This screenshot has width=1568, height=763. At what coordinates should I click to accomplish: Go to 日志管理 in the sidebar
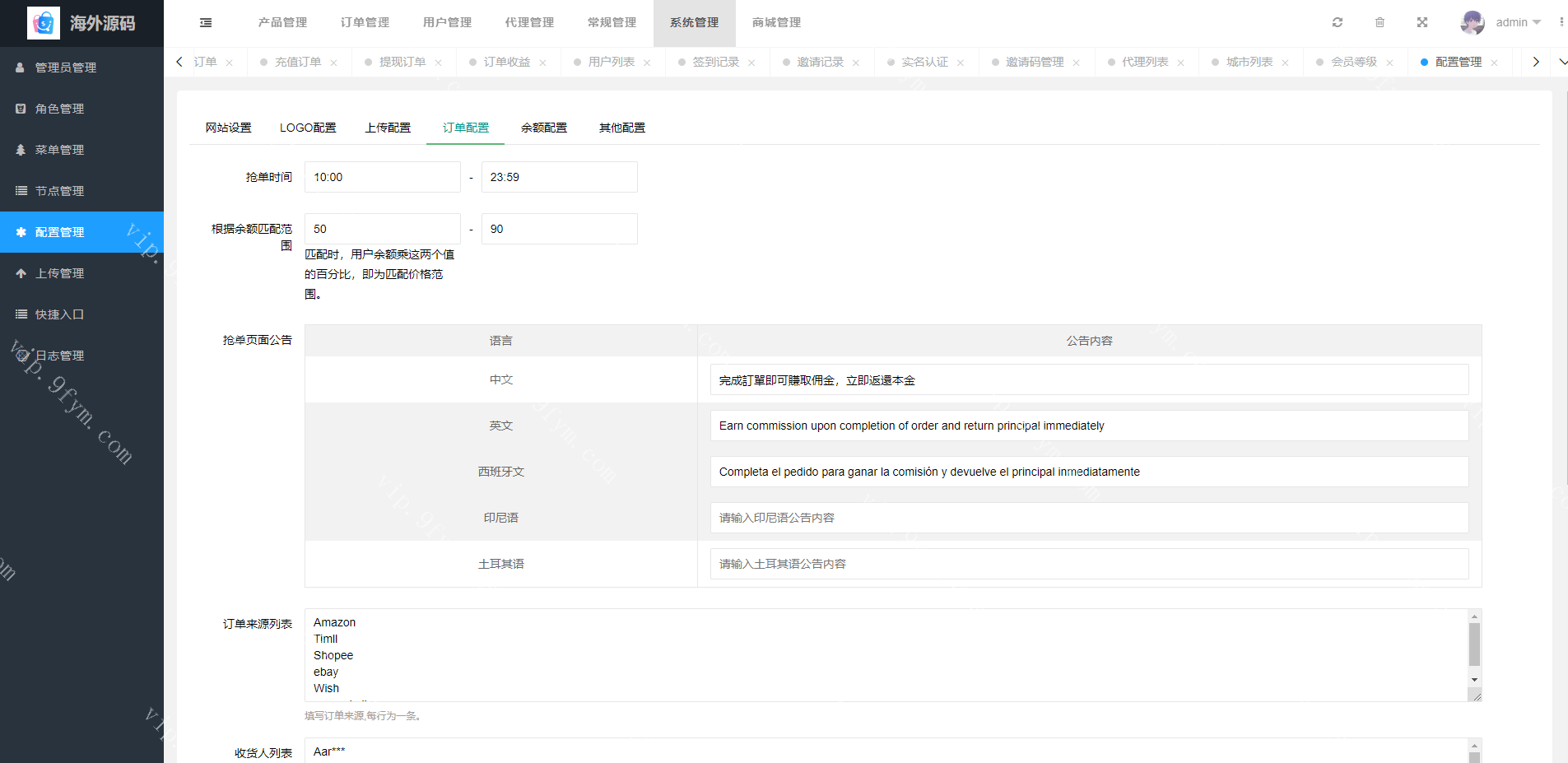click(x=59, y=356)
